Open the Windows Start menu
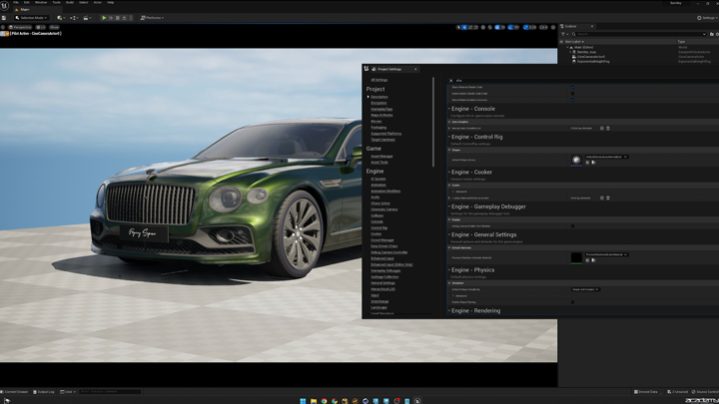 tap(303, 401)
